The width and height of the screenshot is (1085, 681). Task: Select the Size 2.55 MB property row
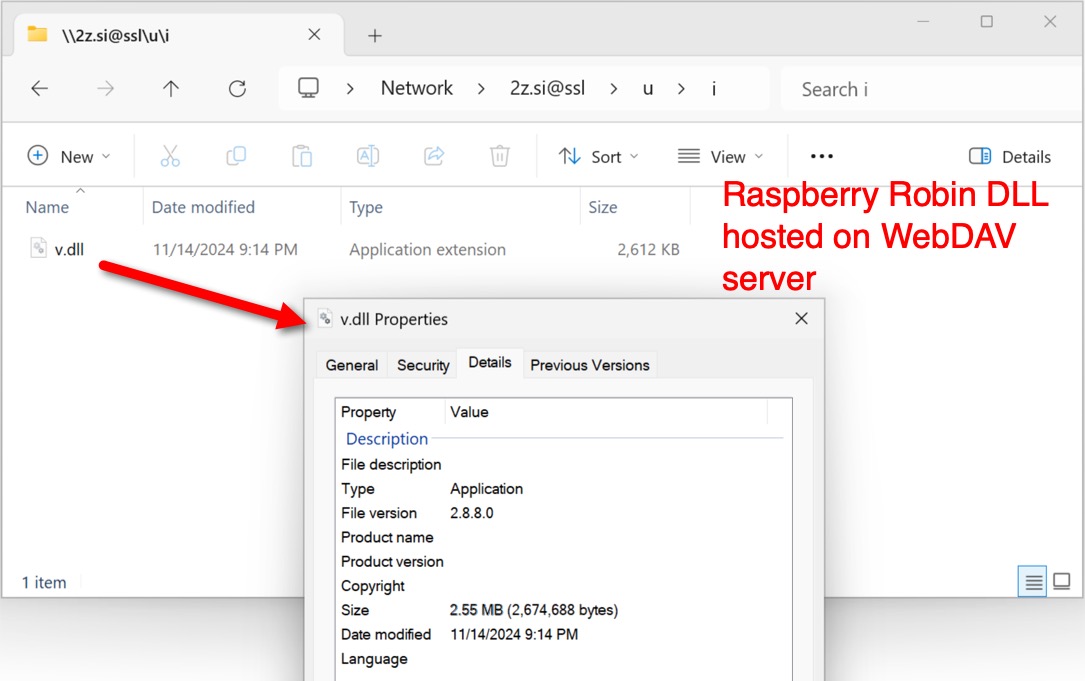coord(563,610)
